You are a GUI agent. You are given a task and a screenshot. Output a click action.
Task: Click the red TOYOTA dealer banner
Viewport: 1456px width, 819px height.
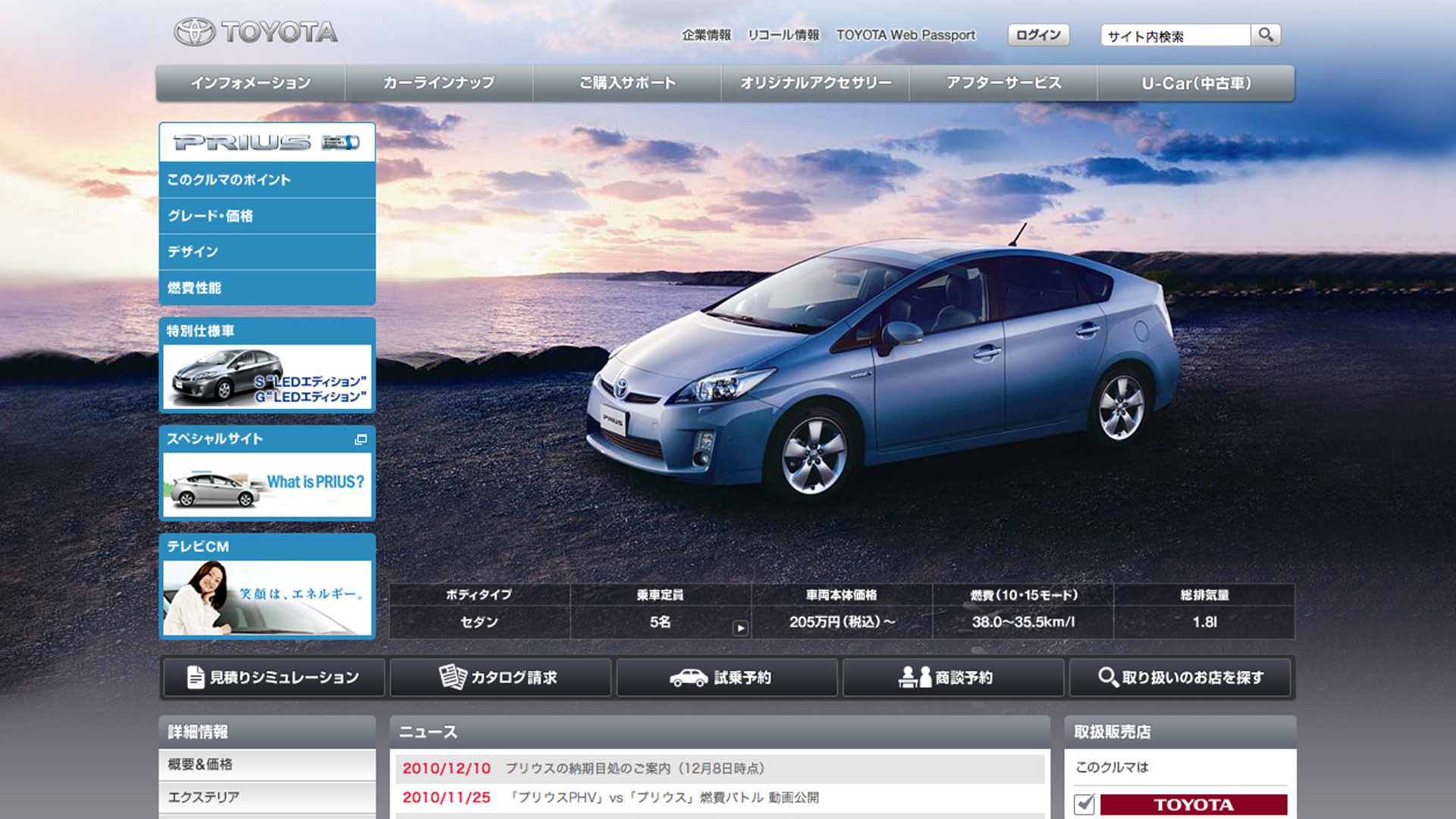pos(1194,805)
